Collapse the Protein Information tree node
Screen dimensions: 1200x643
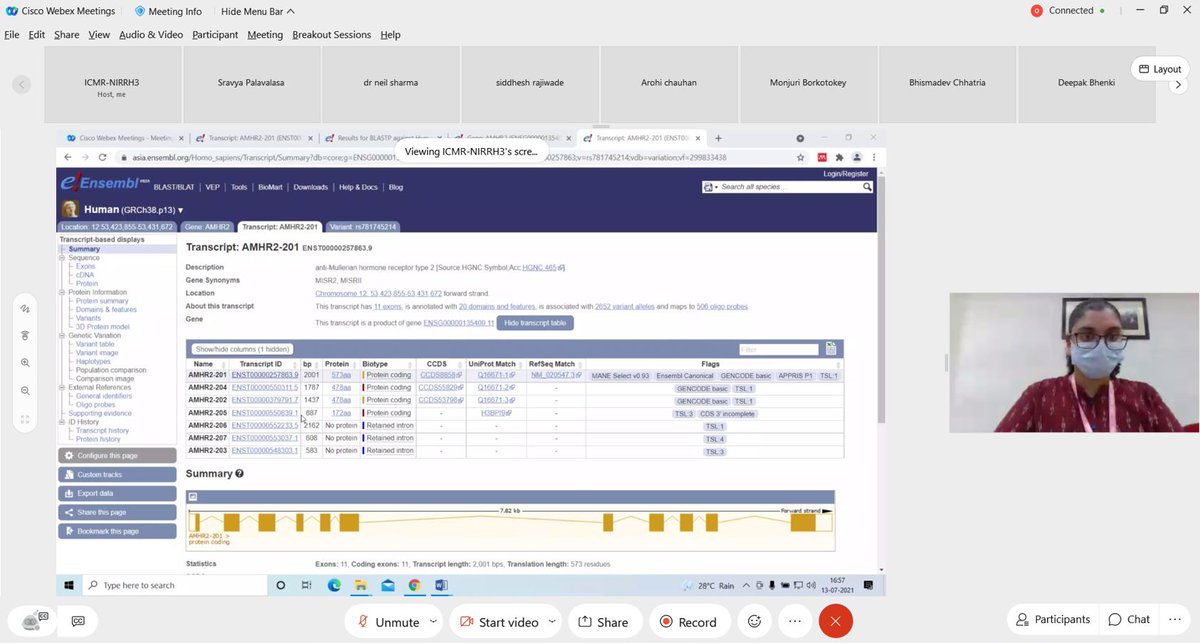[x=62, y=292]
